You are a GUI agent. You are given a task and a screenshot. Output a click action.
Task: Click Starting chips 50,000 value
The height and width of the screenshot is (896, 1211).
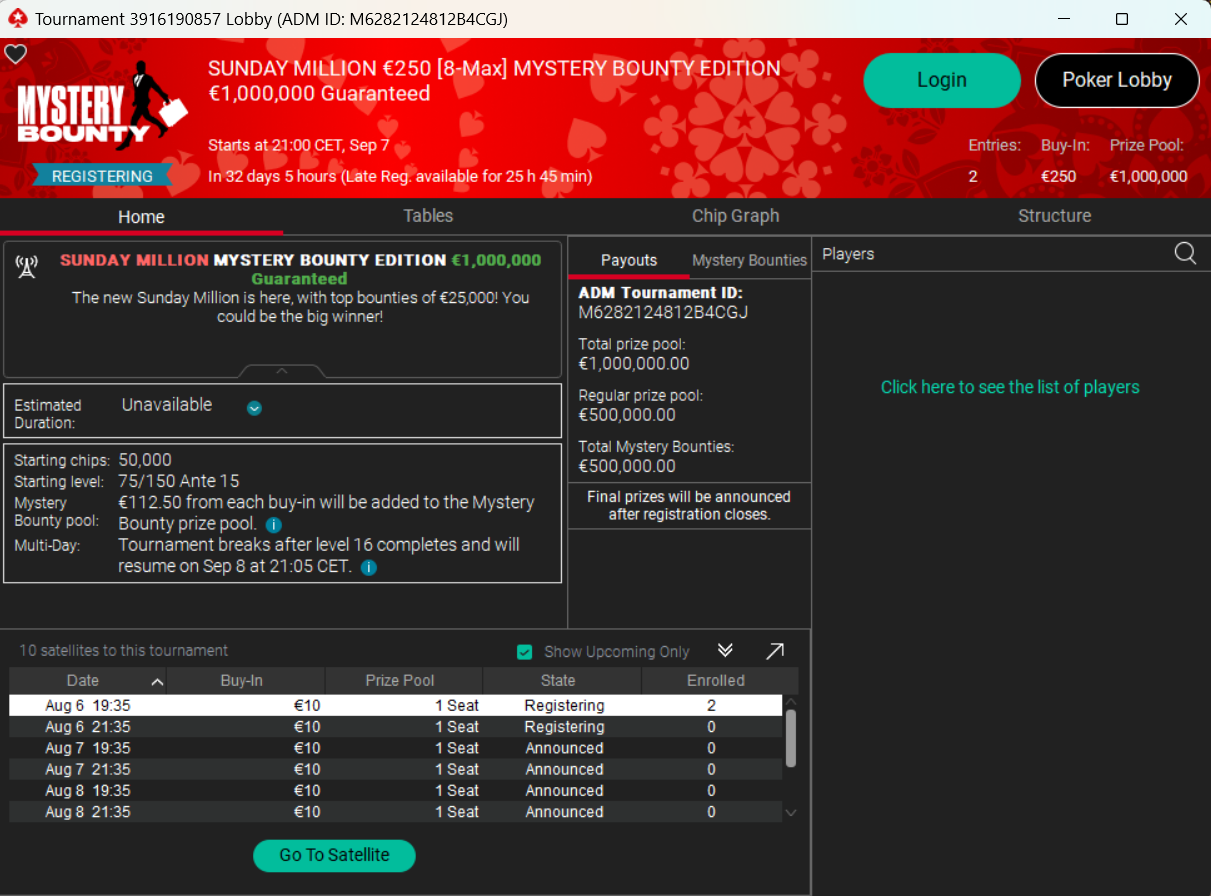145,460
